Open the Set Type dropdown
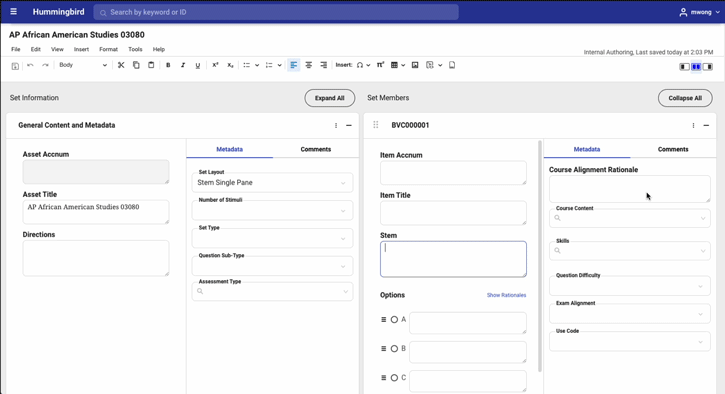 [272, 238]
